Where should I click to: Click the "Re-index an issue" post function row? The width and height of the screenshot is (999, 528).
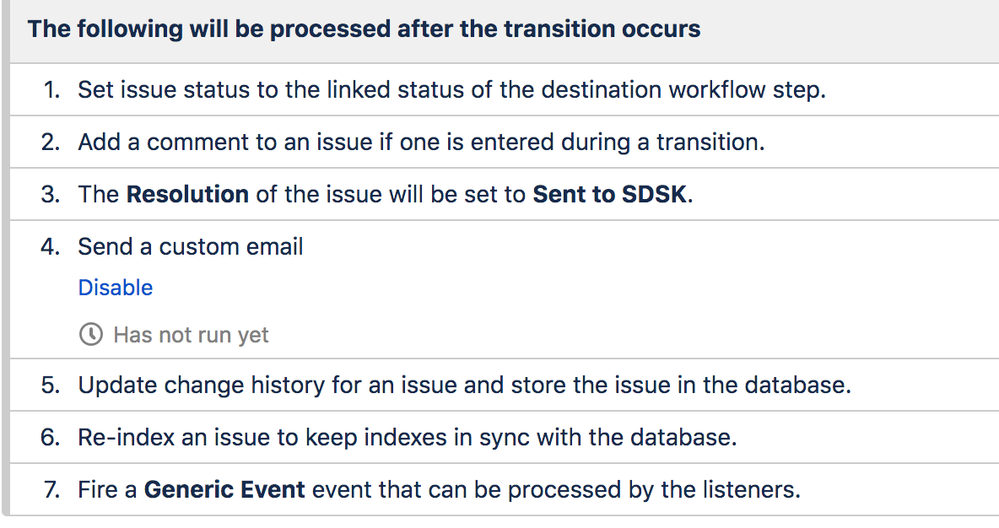pyautogui.click(x=505, y=438)
